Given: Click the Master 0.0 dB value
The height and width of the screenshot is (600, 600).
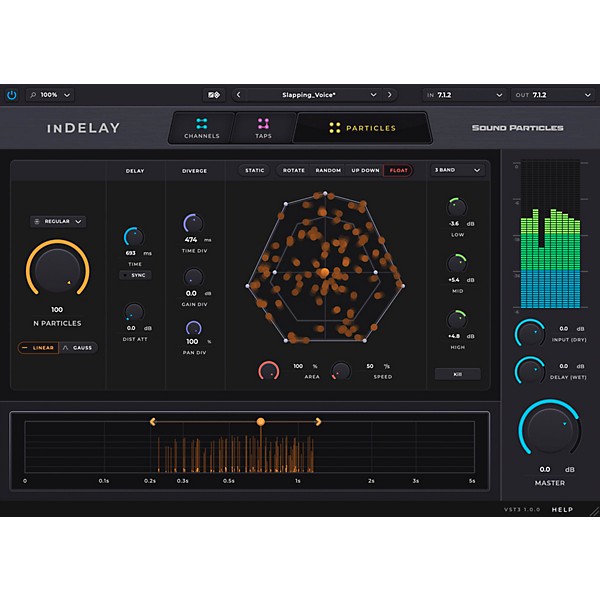Looking at the screenshot, I should 545,470.
